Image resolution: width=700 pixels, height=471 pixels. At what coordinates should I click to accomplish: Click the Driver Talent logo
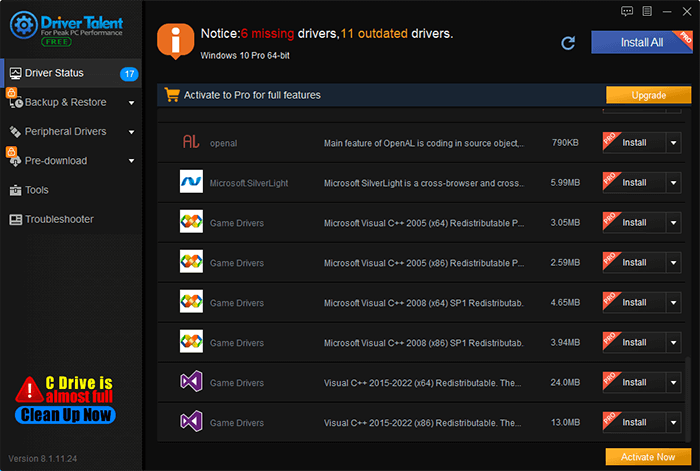(66, 28)
